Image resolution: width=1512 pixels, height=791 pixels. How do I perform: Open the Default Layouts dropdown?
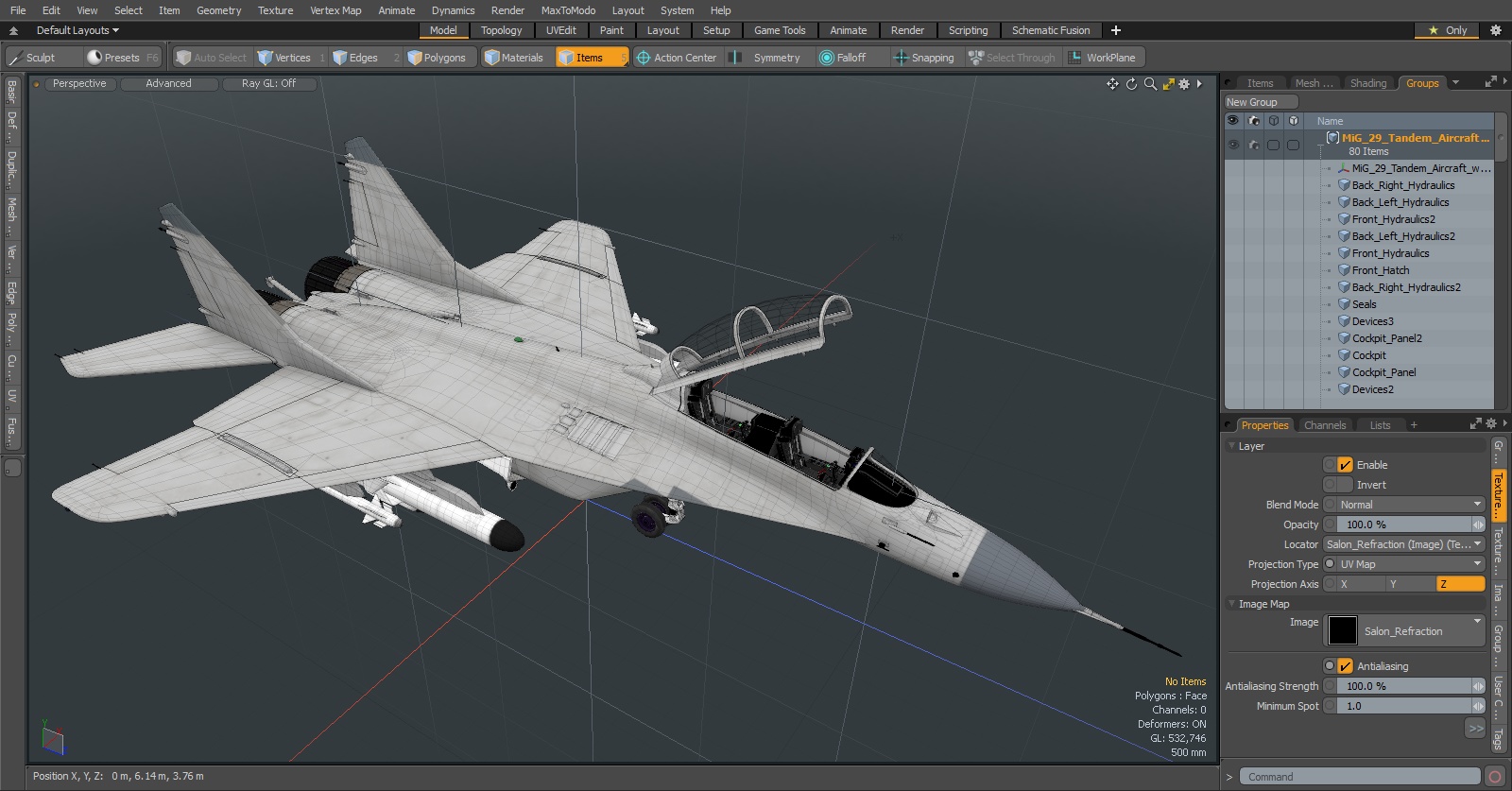click(x=77, y=30)
